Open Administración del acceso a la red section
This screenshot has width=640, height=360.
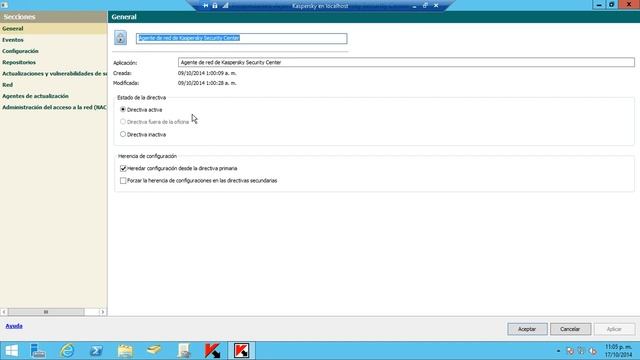pos(53,107)
